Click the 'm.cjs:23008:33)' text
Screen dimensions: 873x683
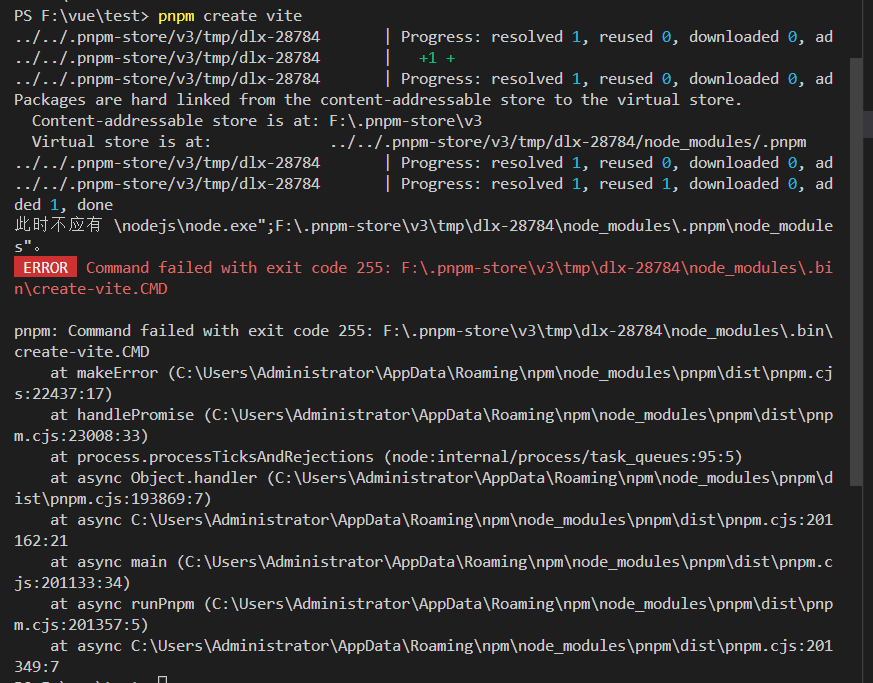[81, 436]
